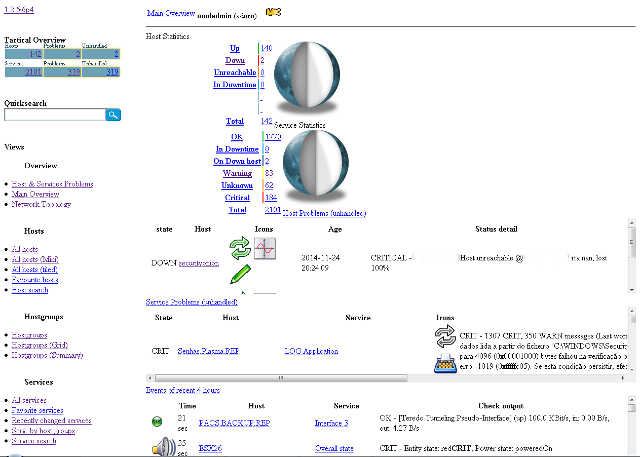
Task: Click the Quicksearch magnifier button
Action: [x=114, y=116]
